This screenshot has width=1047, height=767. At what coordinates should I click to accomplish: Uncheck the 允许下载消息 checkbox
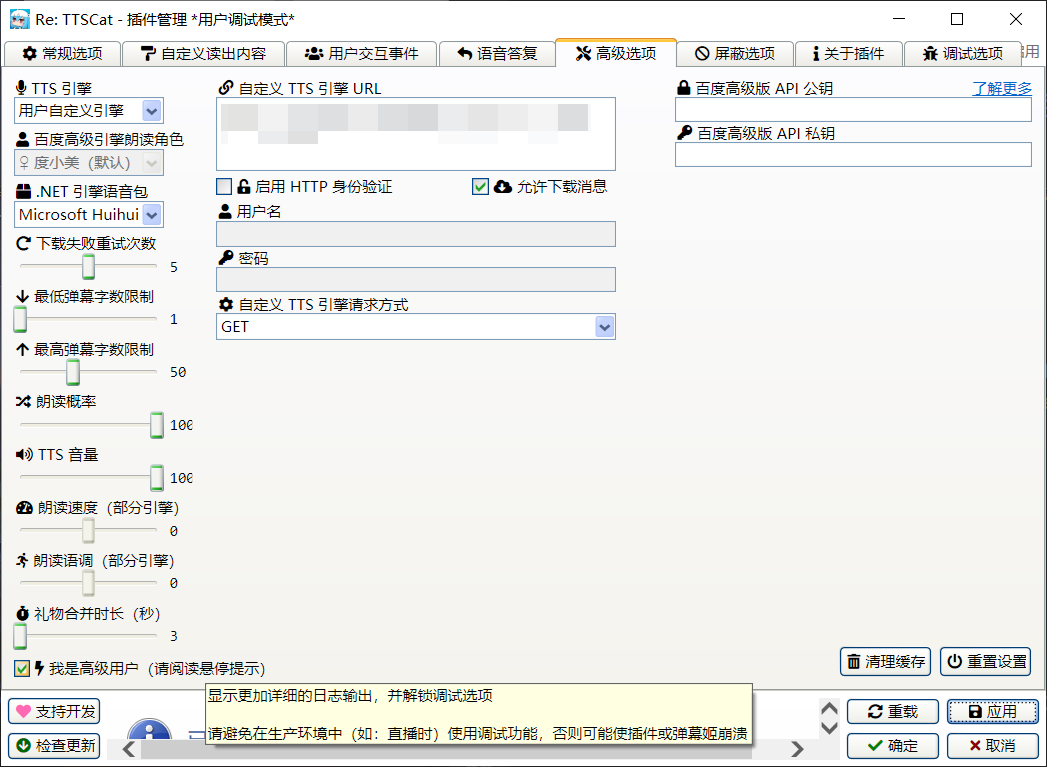pyautogui.click(x=480, y=186)
